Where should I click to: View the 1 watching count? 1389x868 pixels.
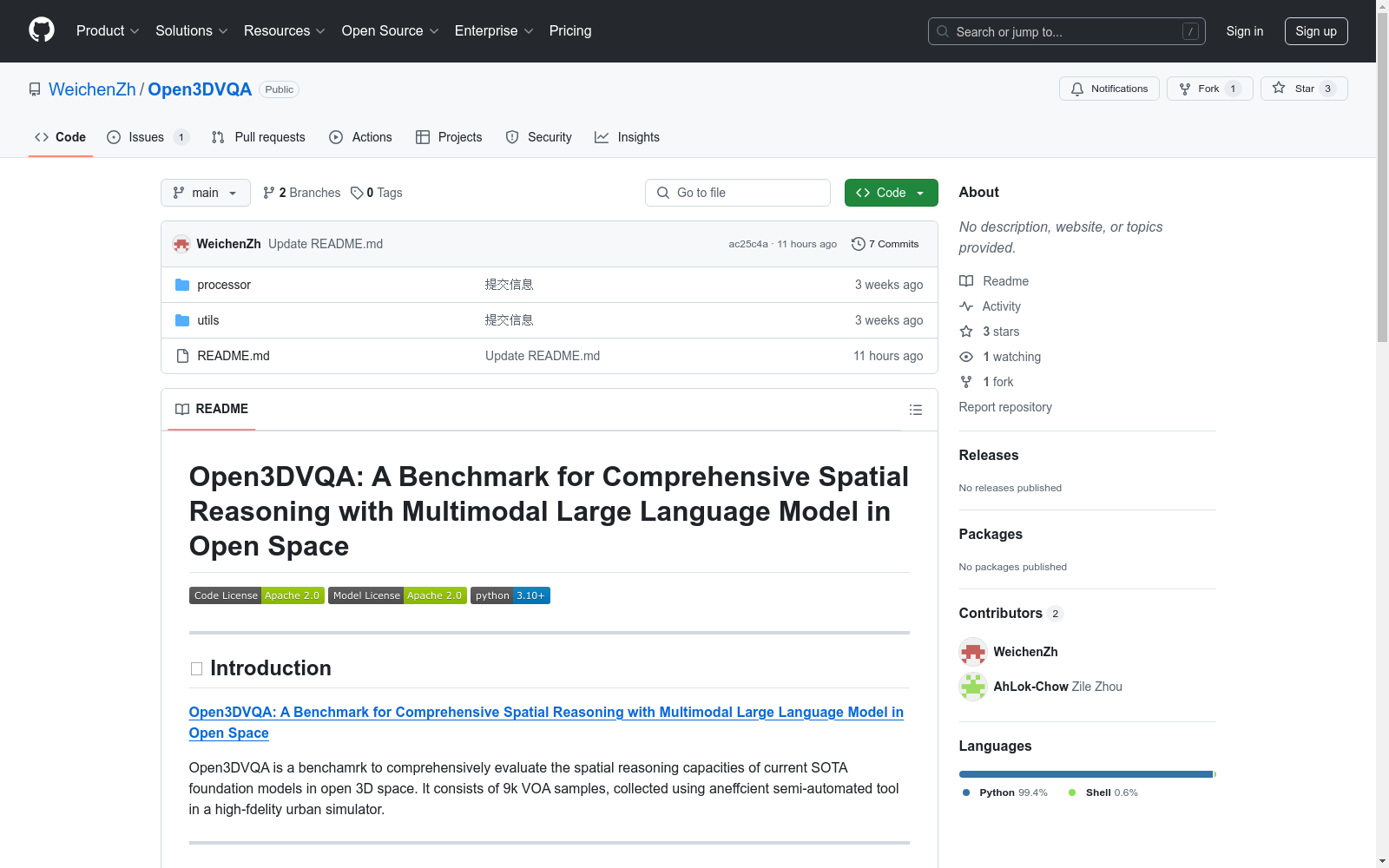1010,357
